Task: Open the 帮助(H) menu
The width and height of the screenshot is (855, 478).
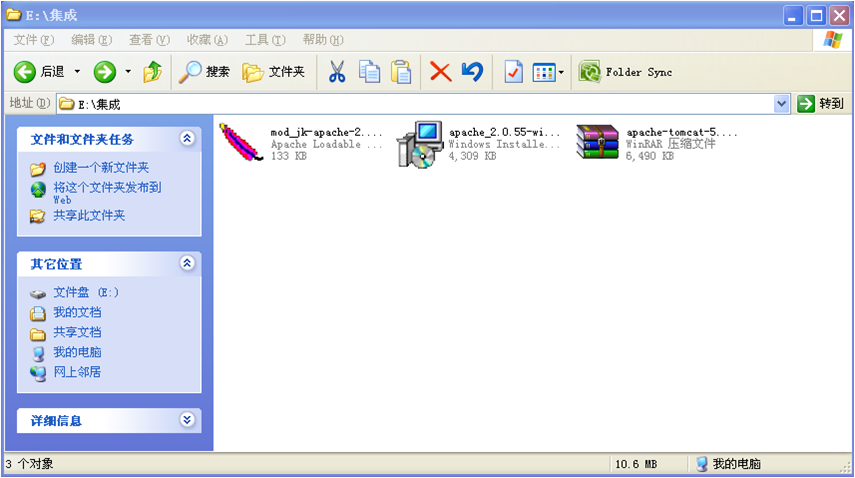Action: click(323, 40)
